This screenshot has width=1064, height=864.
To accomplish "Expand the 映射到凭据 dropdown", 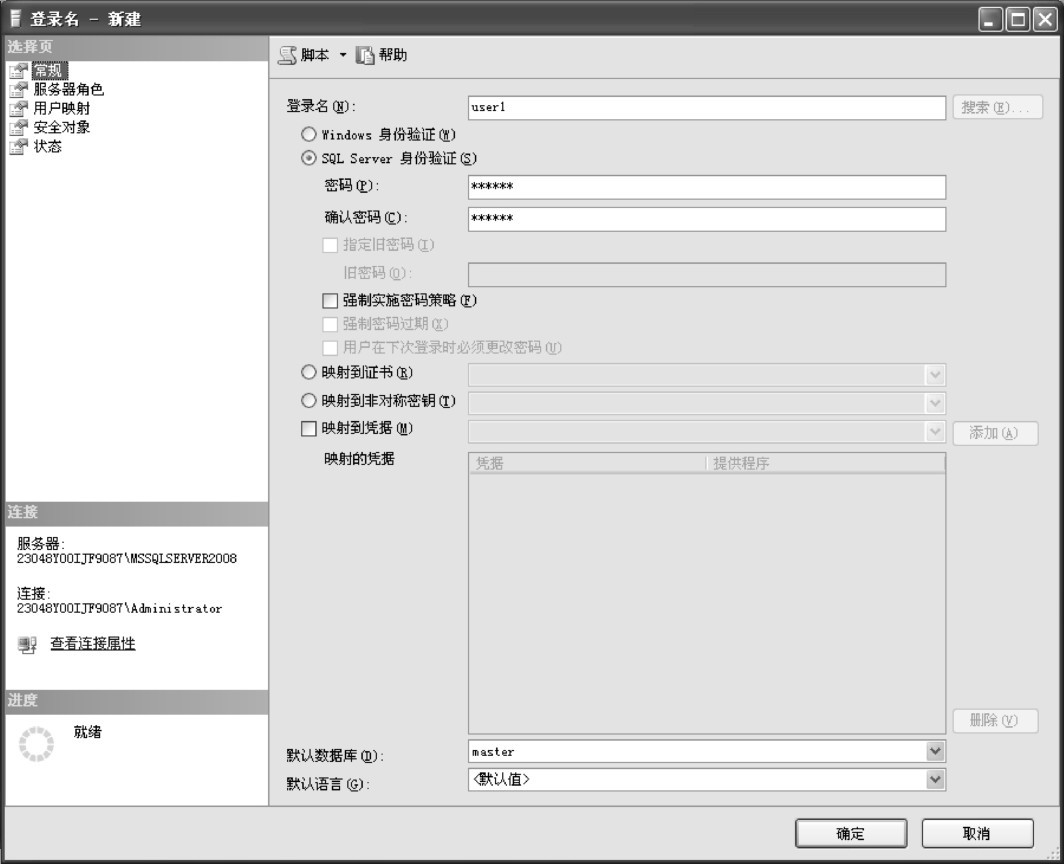I will pyautogui.click(x=935, y=432).
